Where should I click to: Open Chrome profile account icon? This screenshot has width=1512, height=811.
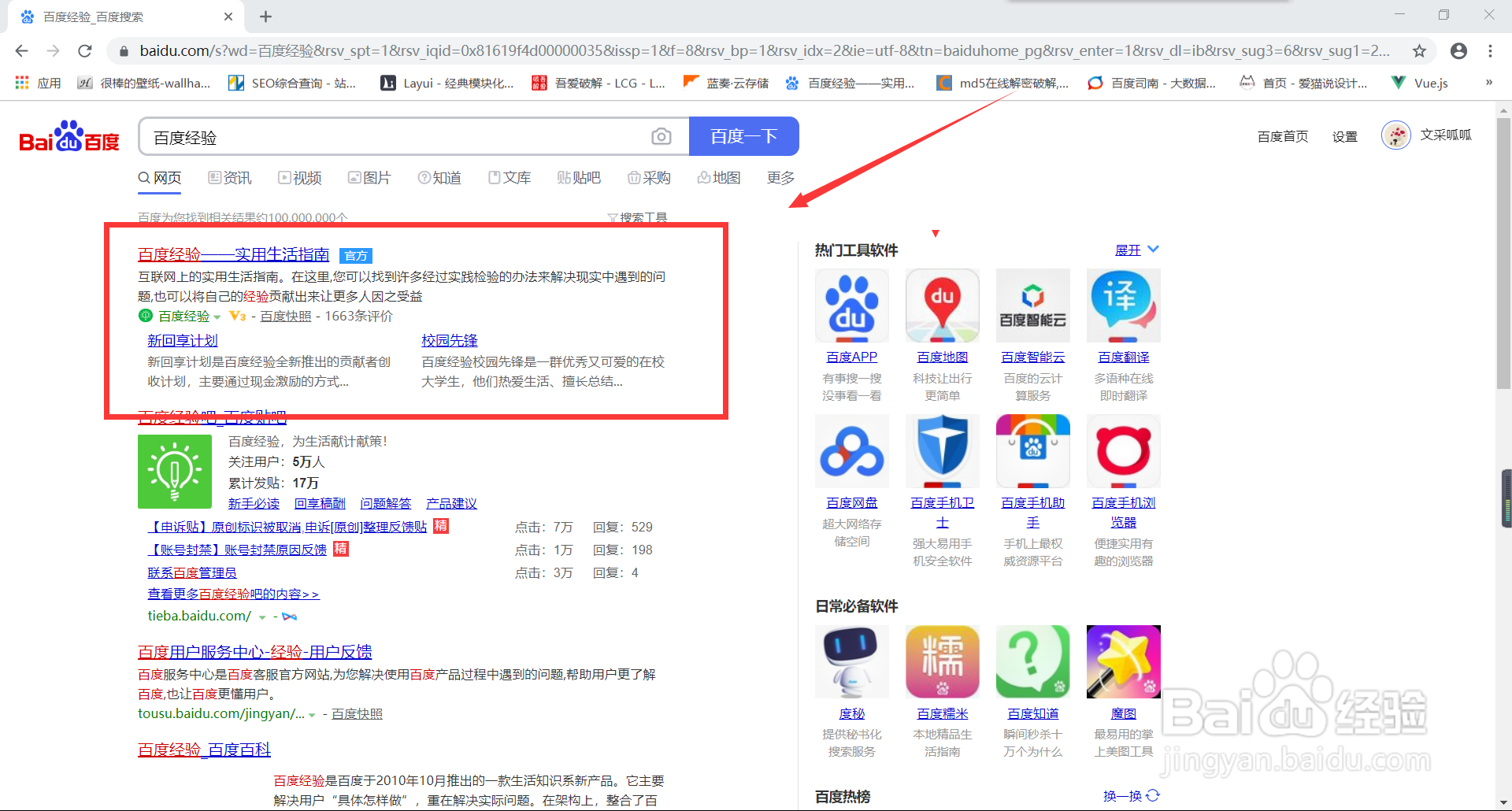tap(1458, 50)
